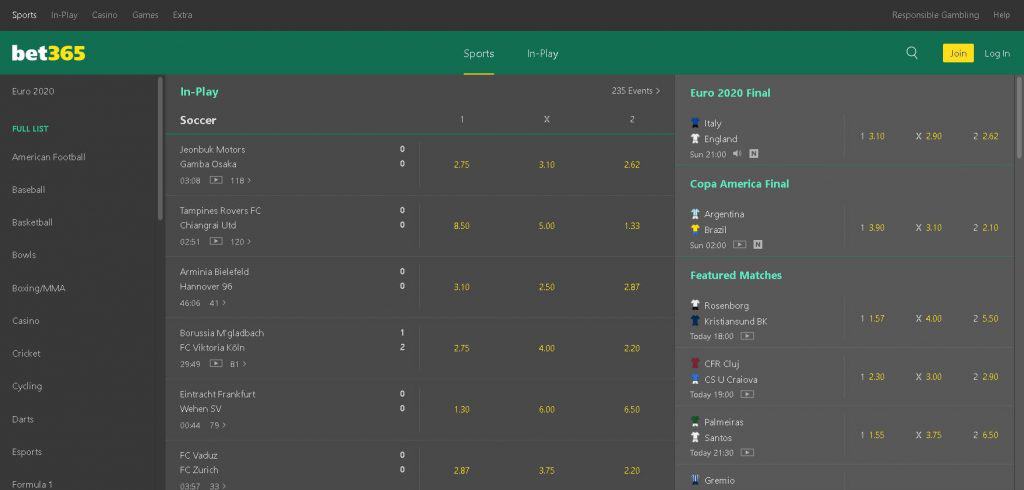Viewport: 1024px width, 490px height.
Task: Click audio speaker icon under Italy vs England
Action: [x=737, y=154]
